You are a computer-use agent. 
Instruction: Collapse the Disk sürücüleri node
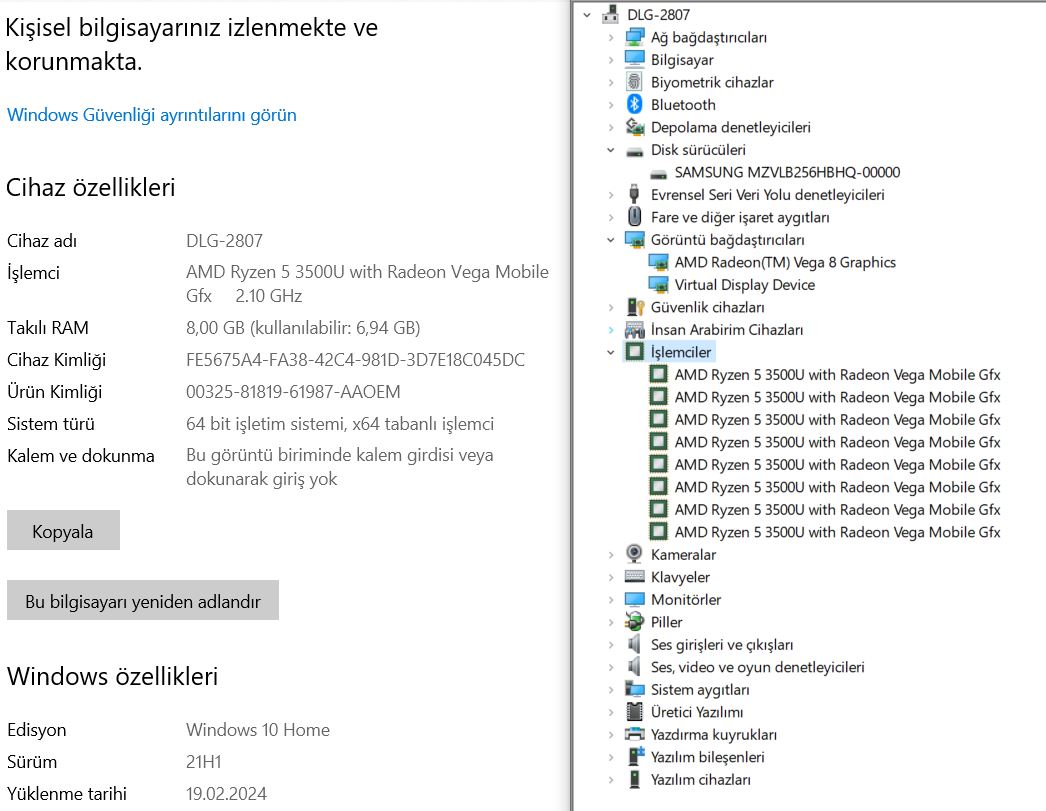(x=611, y=150)
